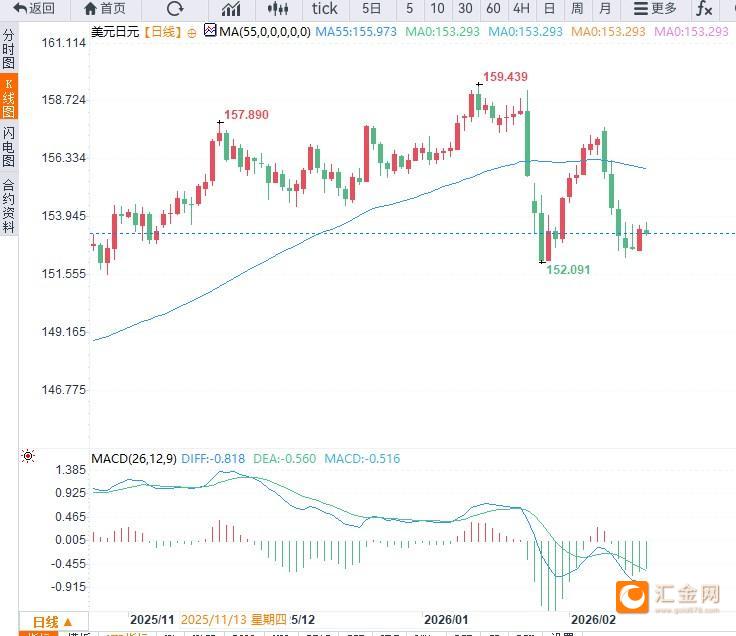The width and height of the screenshot is (736, 636).
Task: Click the 2026/01 date axis label
Action: (x=446, y=620)
